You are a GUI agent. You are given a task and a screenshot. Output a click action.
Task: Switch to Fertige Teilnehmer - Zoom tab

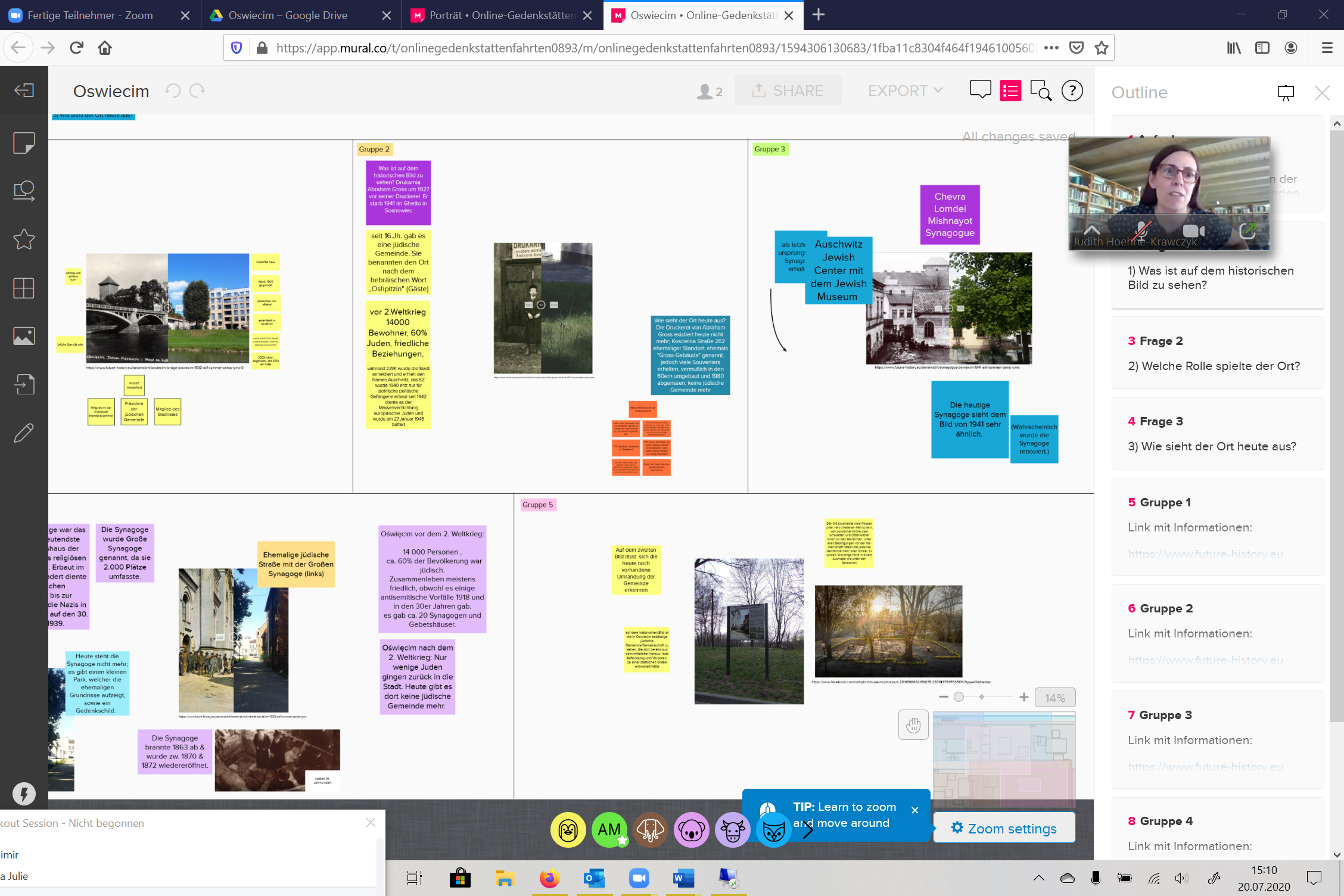point(91,15)
